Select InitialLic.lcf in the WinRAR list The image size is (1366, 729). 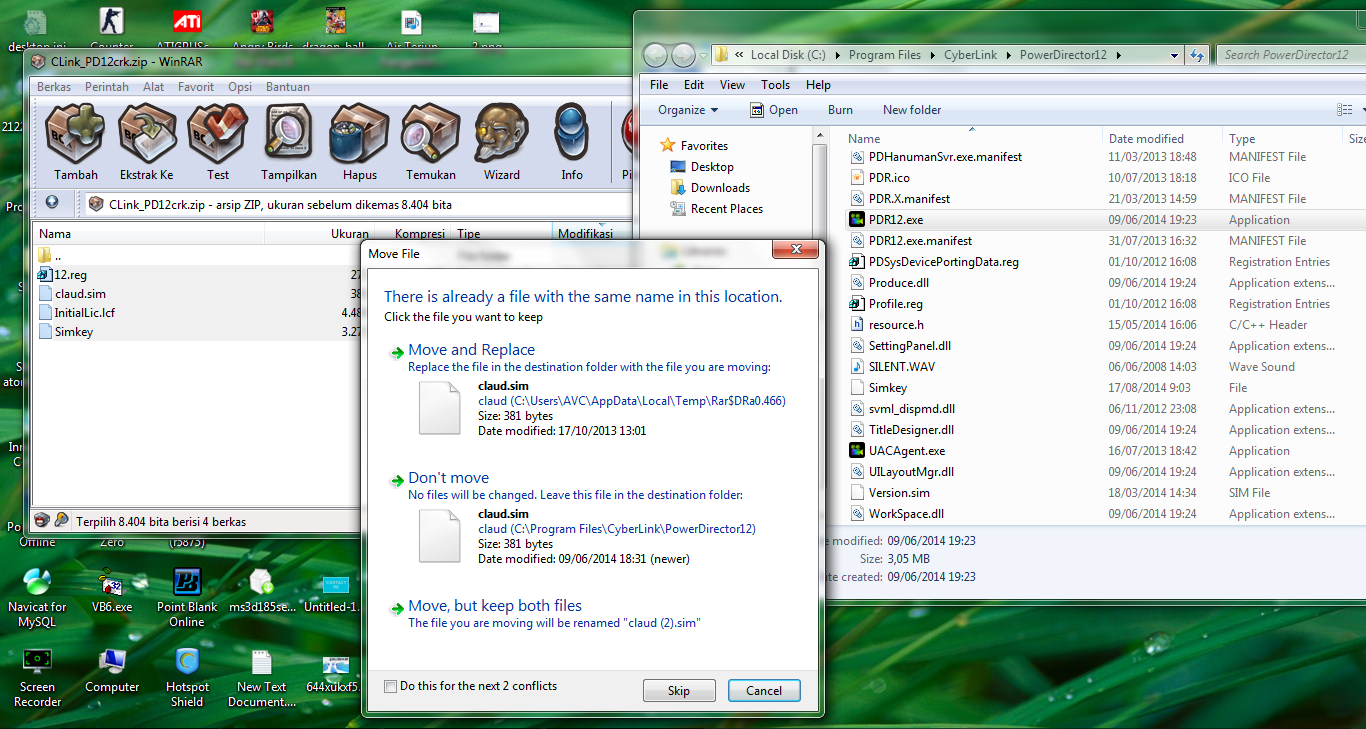[77, 313]
